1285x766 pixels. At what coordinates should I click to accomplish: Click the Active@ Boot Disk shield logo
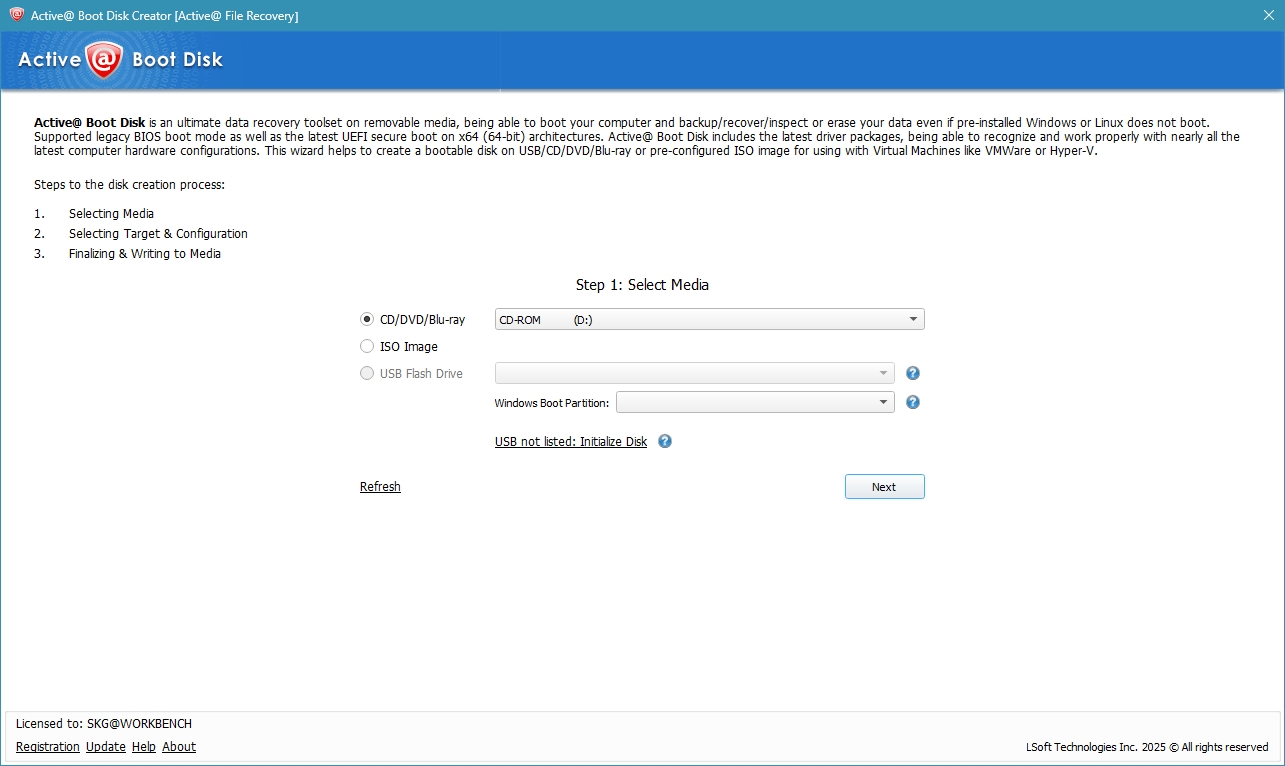(x=104, y=60)
